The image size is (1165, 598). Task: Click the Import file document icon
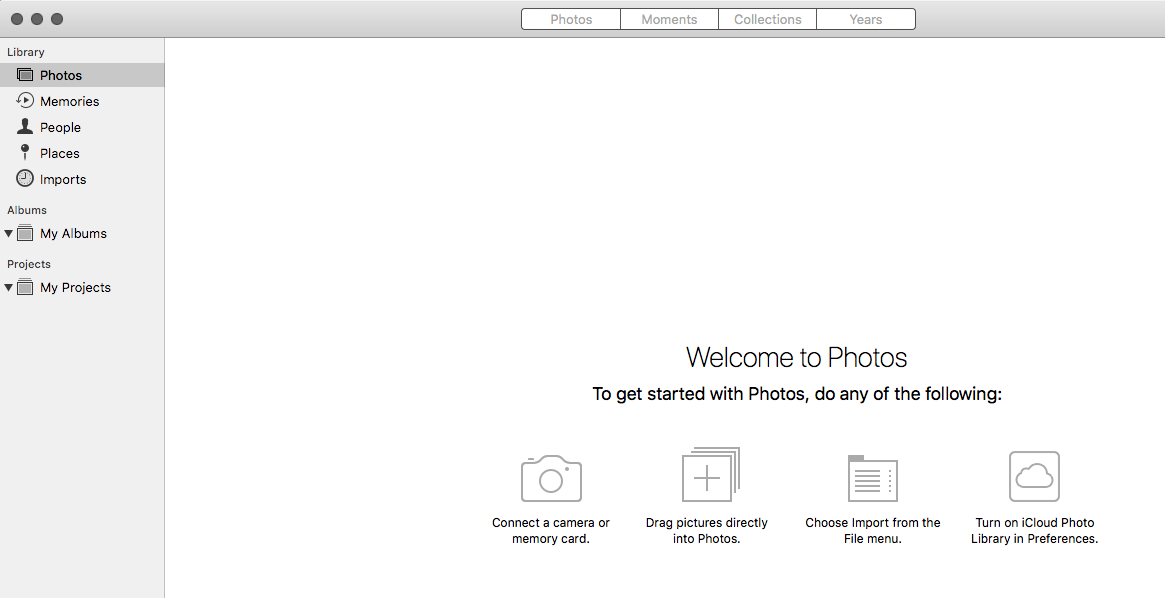click(873, 478)
